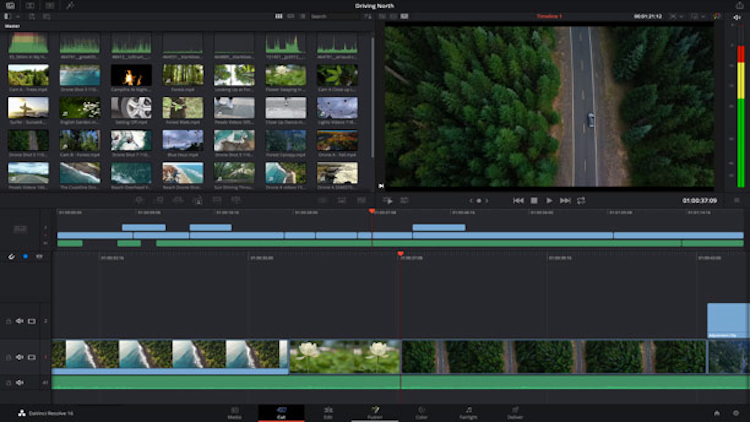Click the Smart Insert icon
750x422 pixels.
(139, 200)
